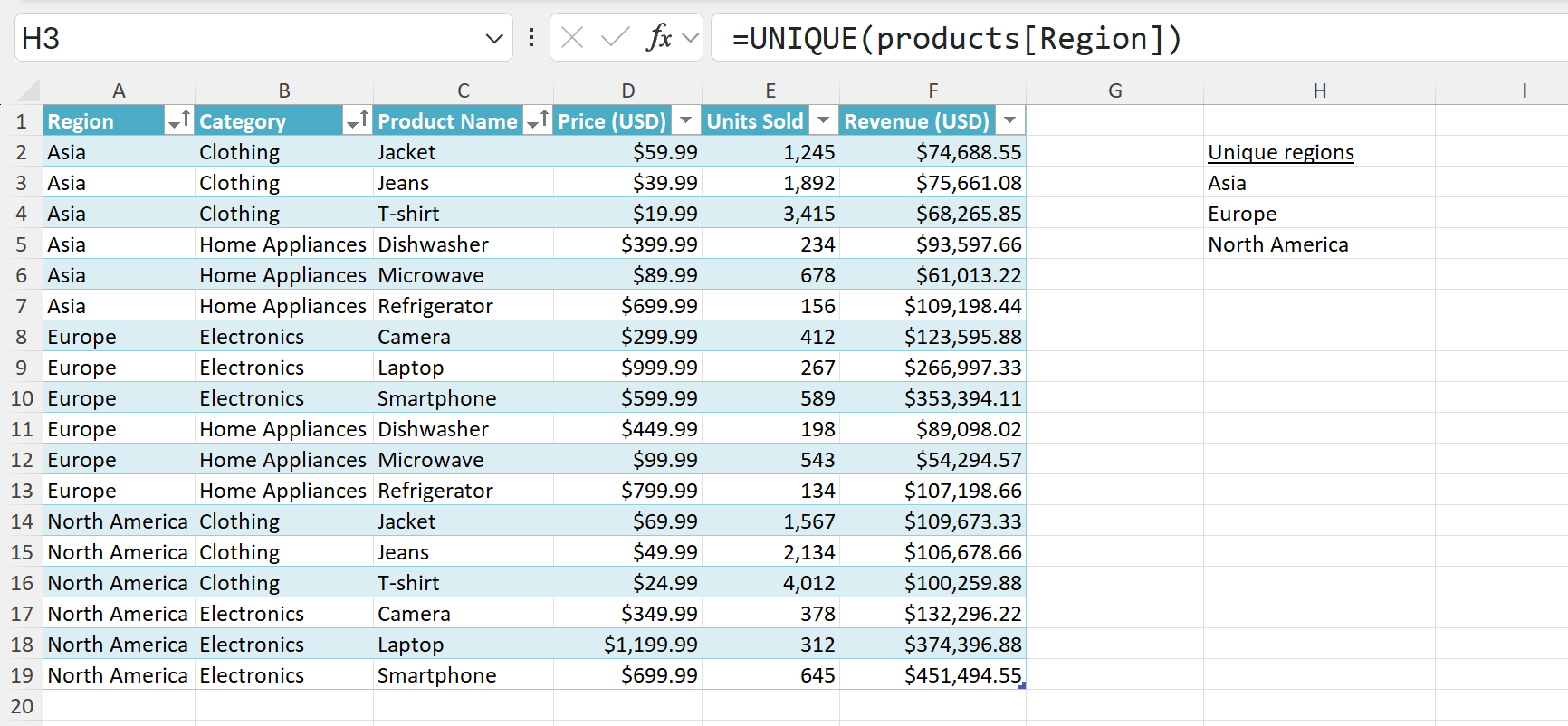The height and width of the screenshot is (726, 1568).
Task: Expand the Price (USD) filter dropdown
Action: 686,121
